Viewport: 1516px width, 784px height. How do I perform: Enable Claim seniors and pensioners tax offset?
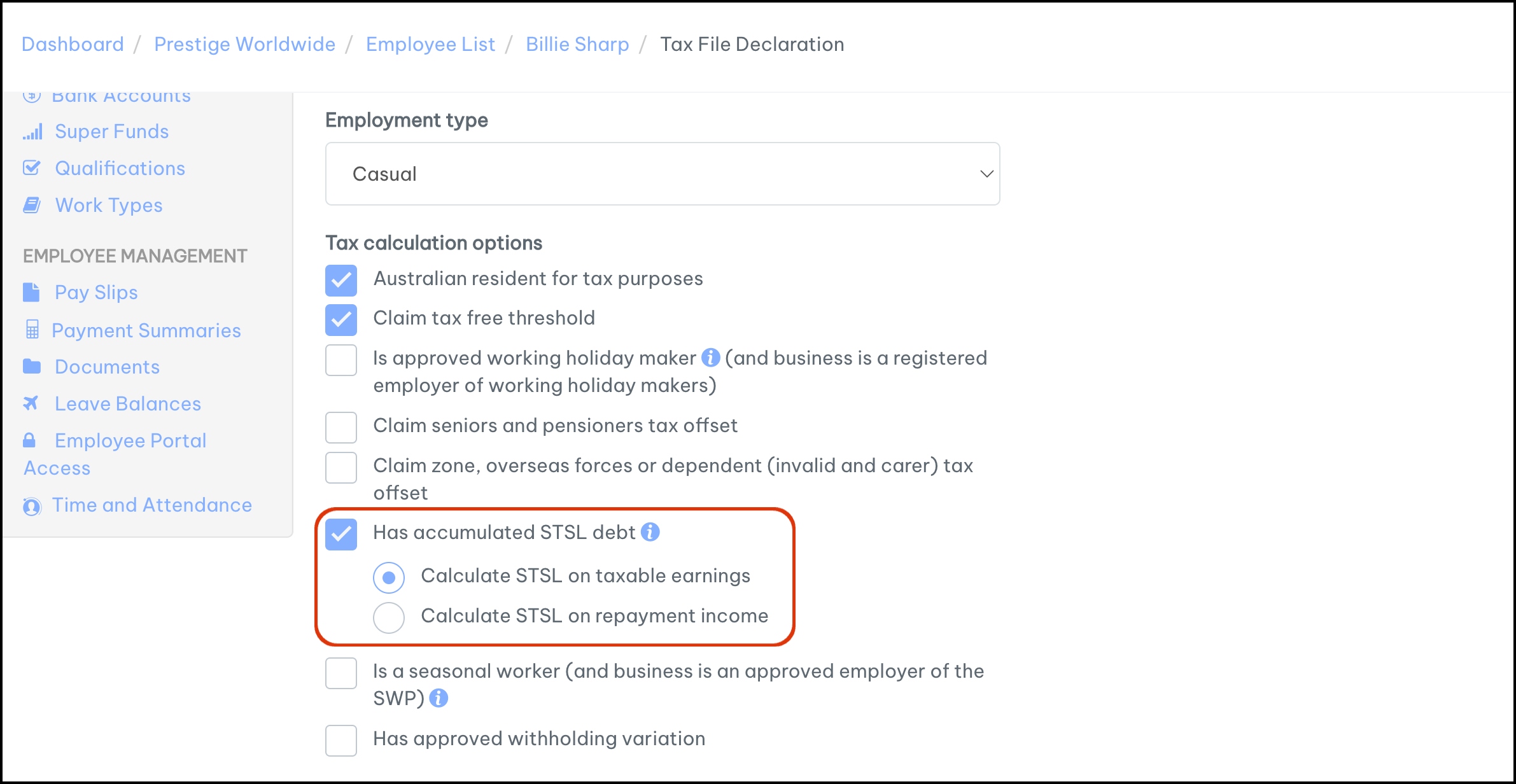pos(341,427)
